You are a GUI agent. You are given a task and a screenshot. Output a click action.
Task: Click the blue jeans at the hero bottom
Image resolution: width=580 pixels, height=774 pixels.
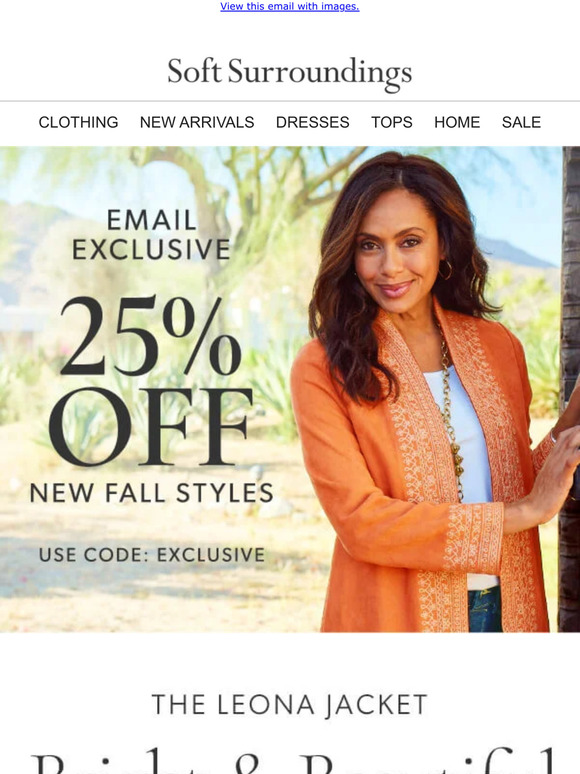point(484,610)
